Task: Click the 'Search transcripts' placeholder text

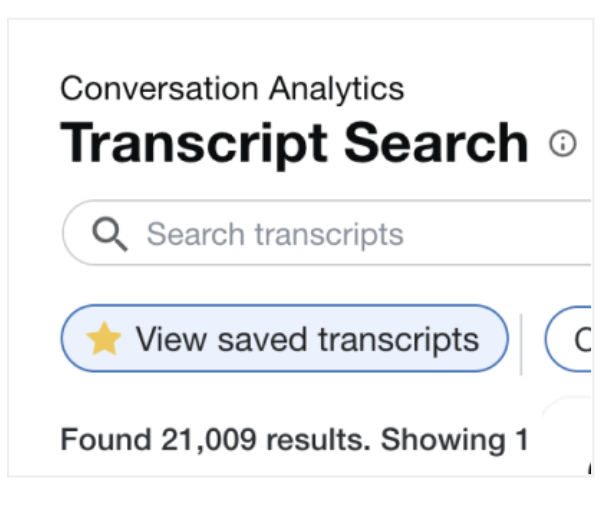Action: pyautogui.click(x=275, y=235)
